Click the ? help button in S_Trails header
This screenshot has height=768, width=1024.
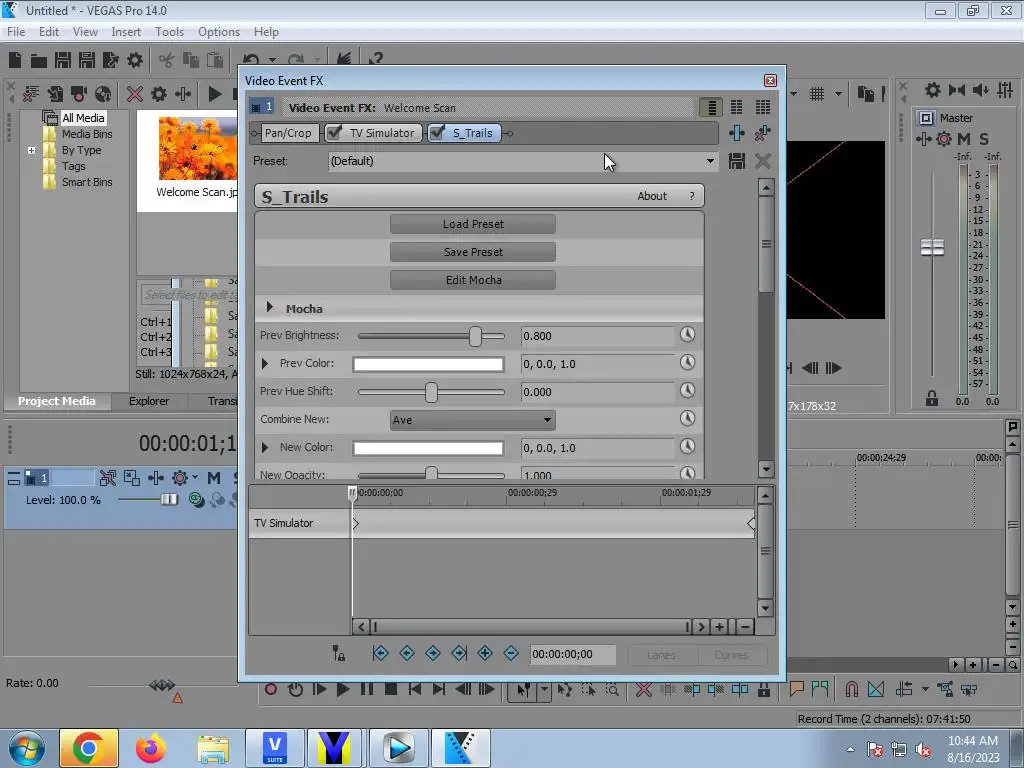(692, 196)
